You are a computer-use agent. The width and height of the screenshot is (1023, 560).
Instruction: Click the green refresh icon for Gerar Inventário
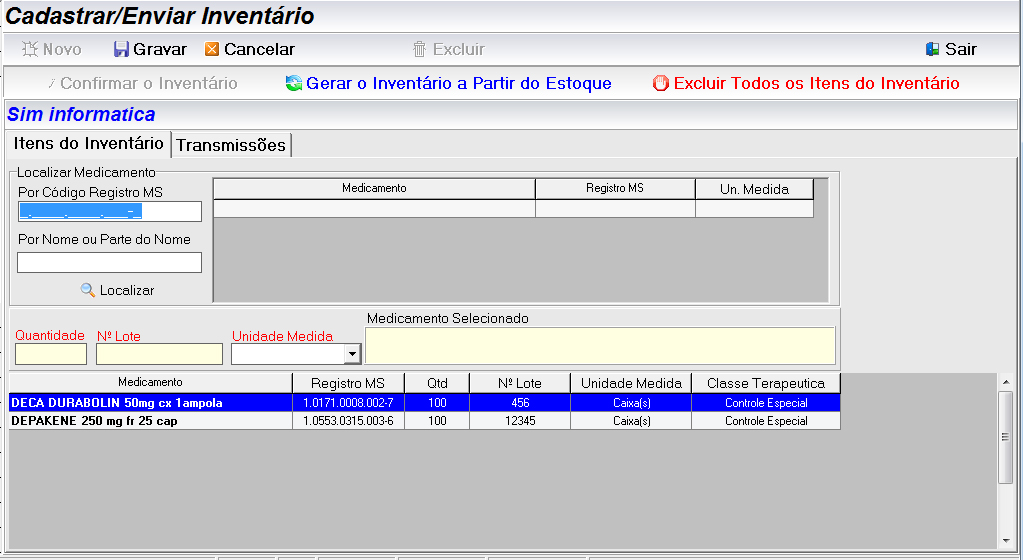[293, 84]
